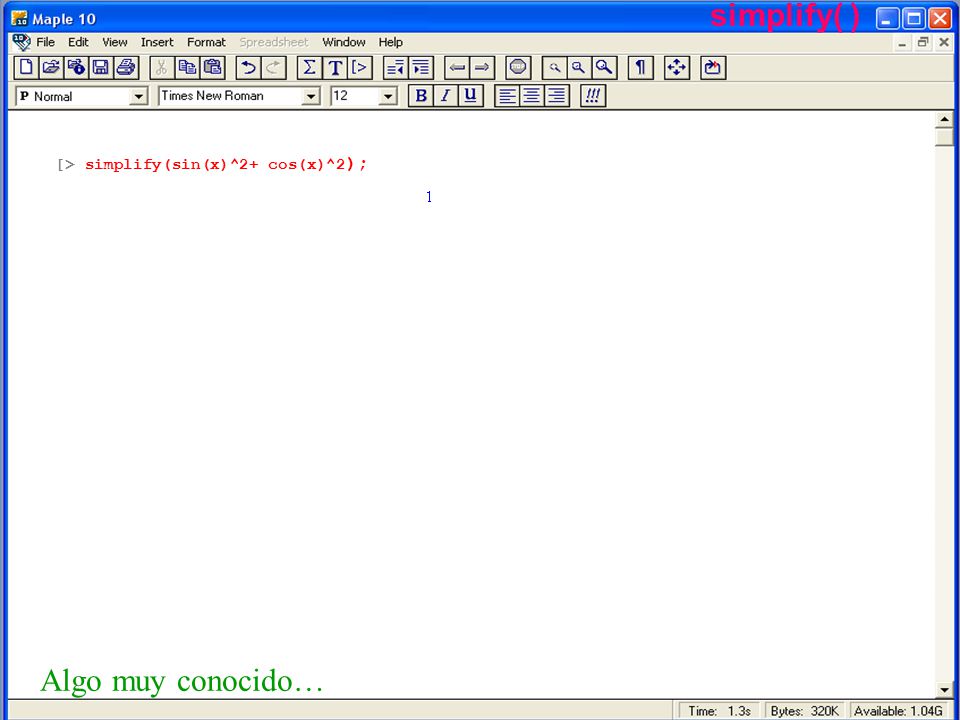Print the worksheet via printer icon

(126, 67)
